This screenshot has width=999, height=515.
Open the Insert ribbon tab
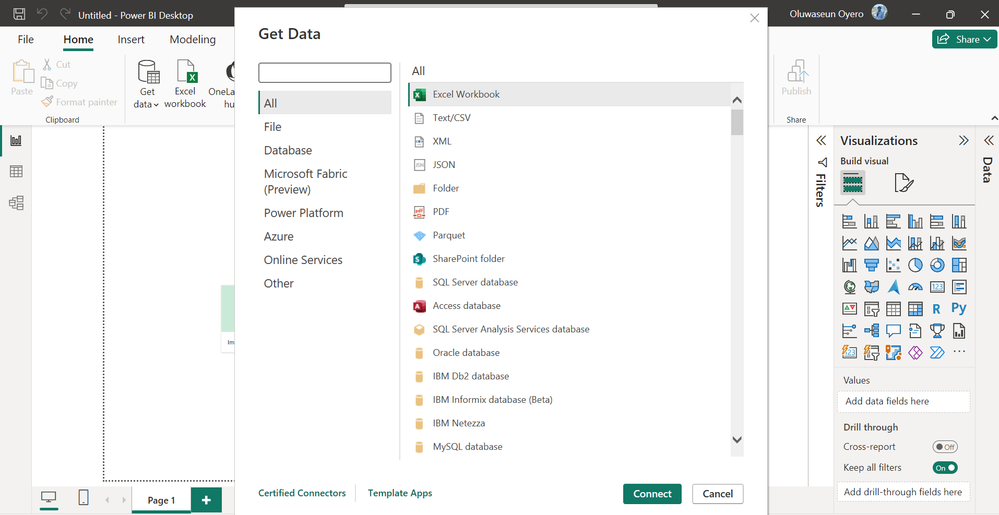(x=131, y=40)
